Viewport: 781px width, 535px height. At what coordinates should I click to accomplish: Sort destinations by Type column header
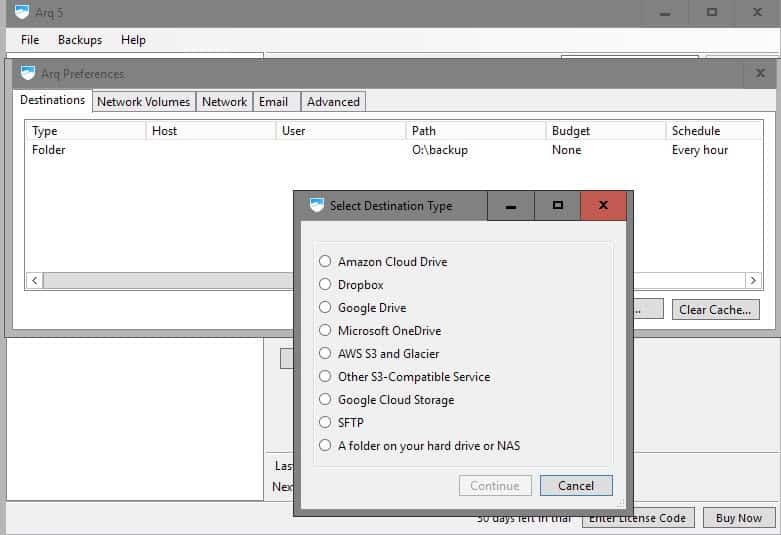tap(86, 131)
